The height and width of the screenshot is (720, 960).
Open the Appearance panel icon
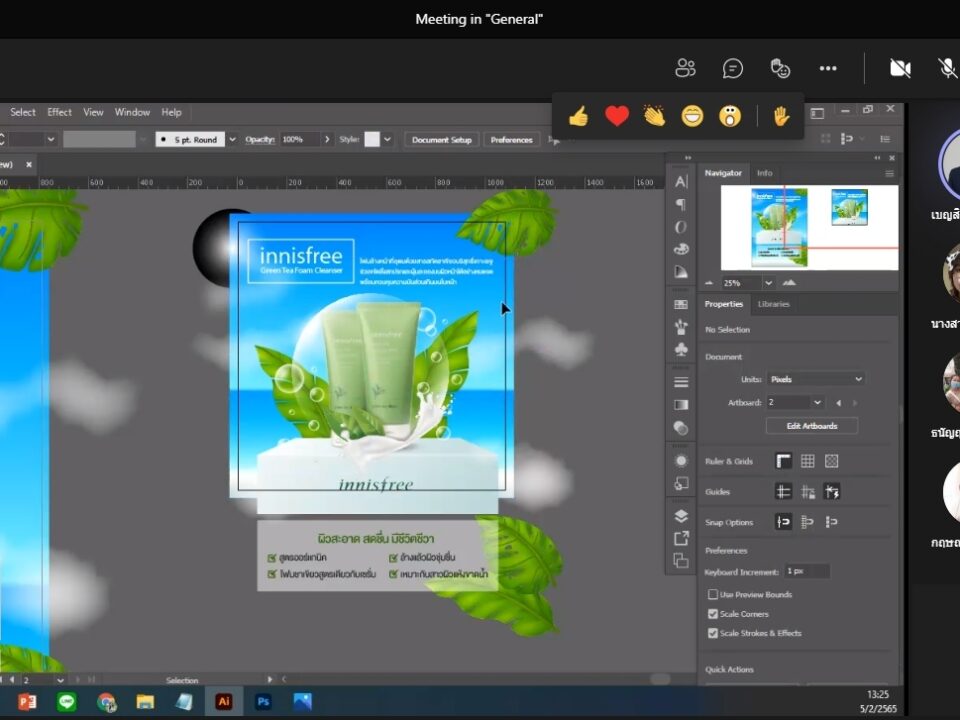coord(681,460)
